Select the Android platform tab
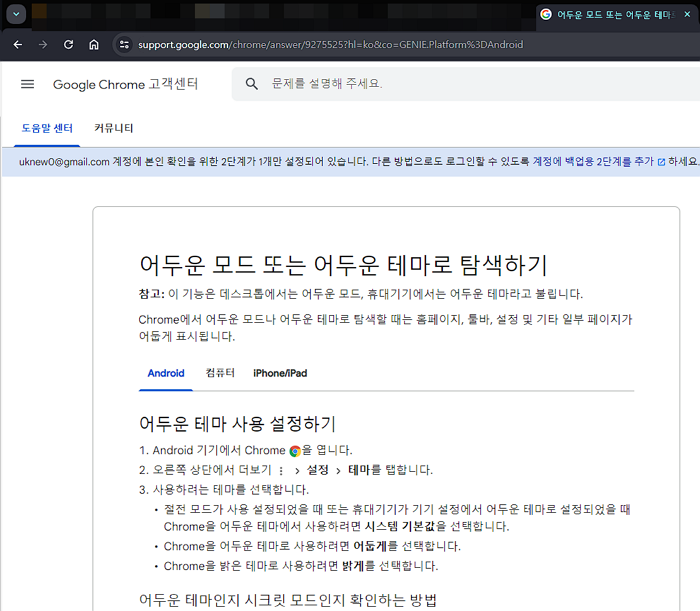Image resolution: width=700 pixels, height=611 pixels. click(x=166, y=374)
